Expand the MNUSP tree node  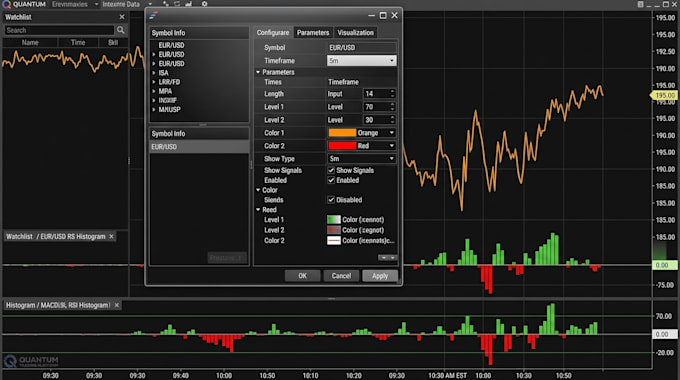154,110
